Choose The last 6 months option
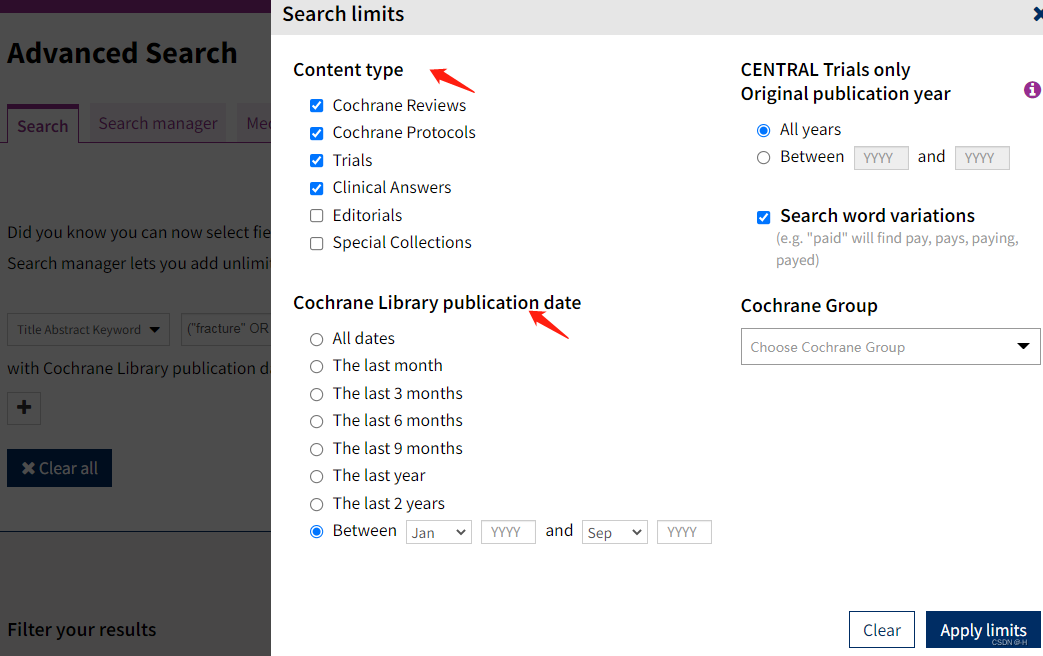Image resolution: width=1043 pixels, height=656 pixels. tap(317, 422)
